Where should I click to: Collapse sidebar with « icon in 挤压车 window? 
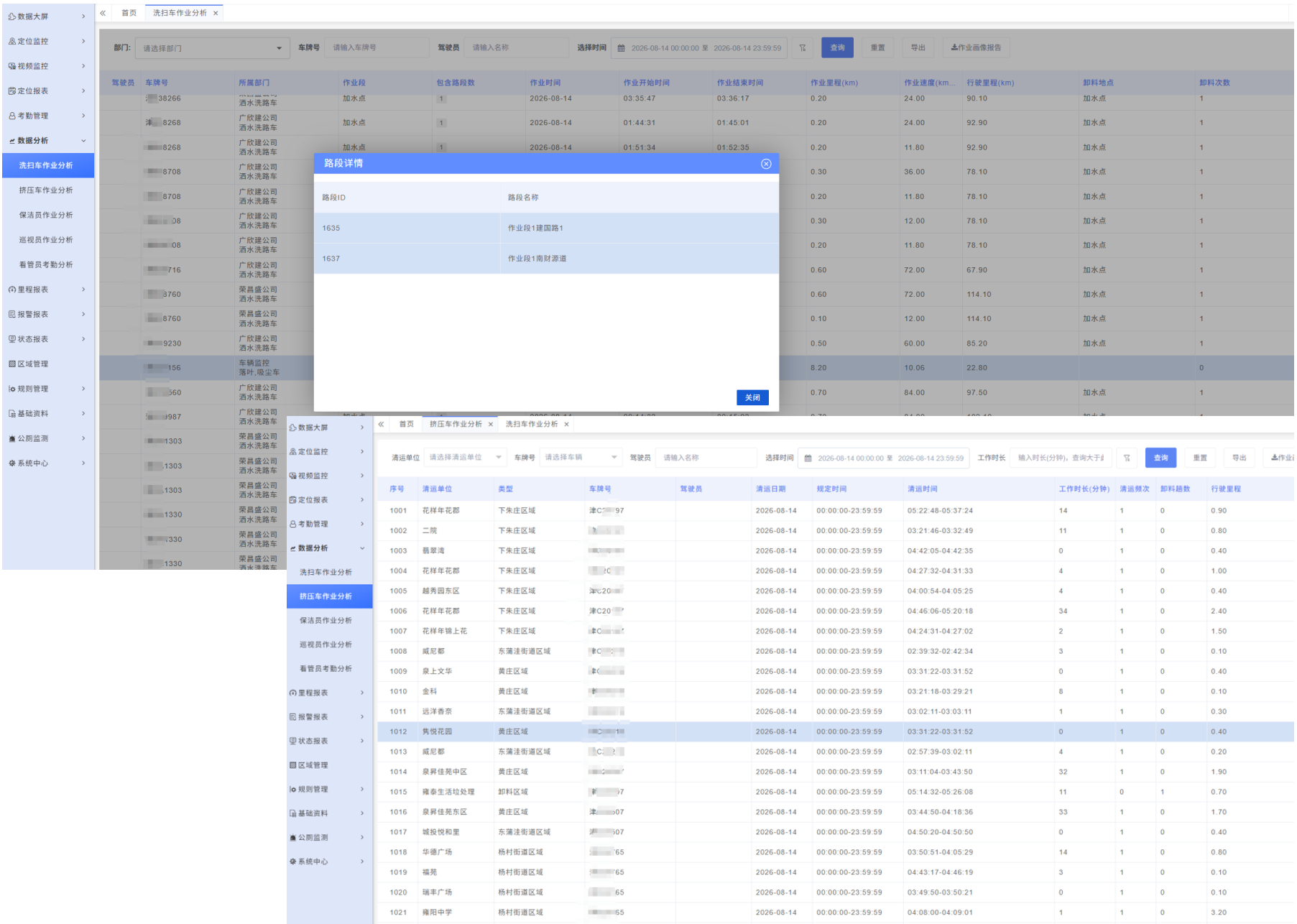point(381,424)
